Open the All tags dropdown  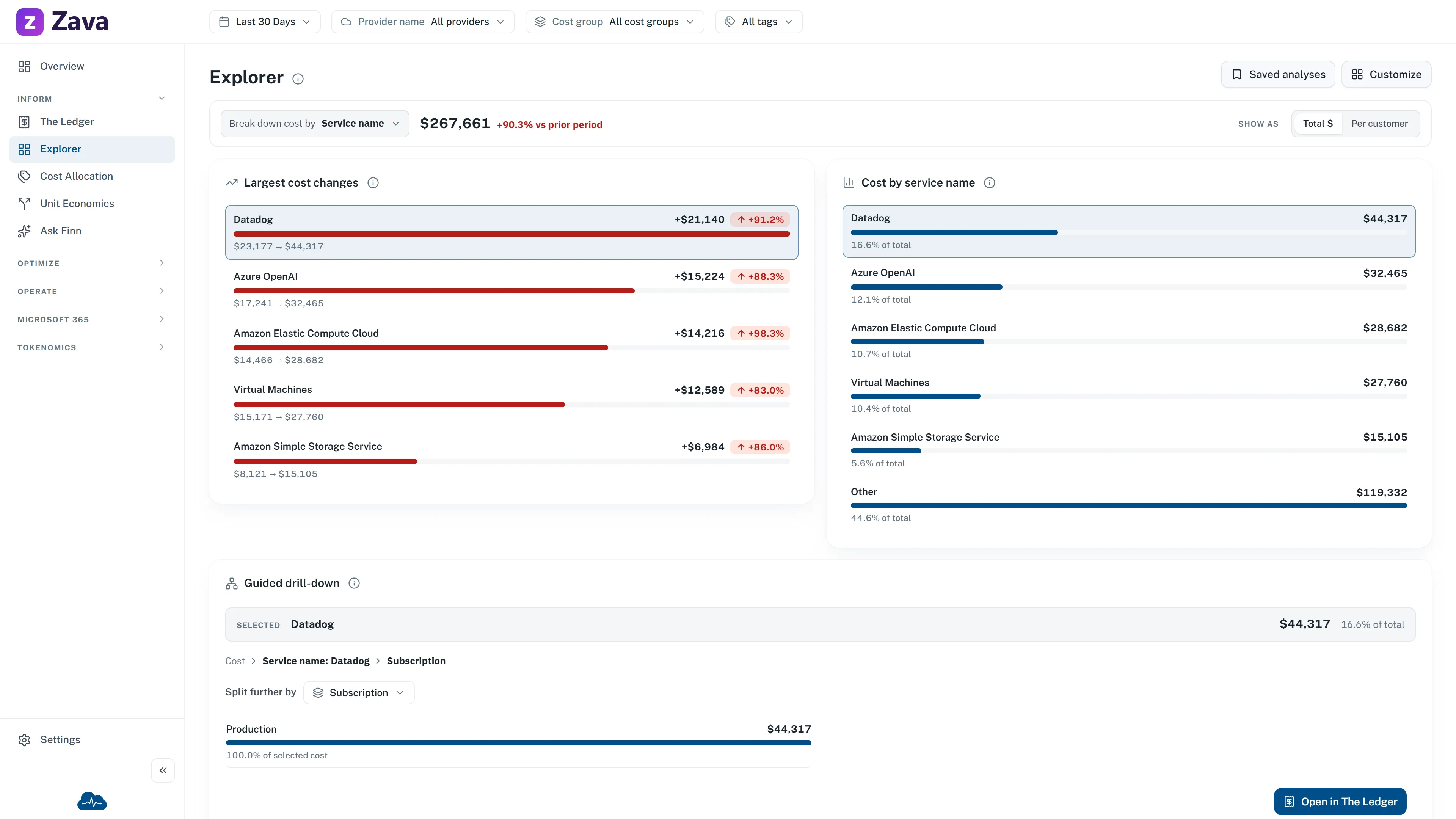[758, 22]
